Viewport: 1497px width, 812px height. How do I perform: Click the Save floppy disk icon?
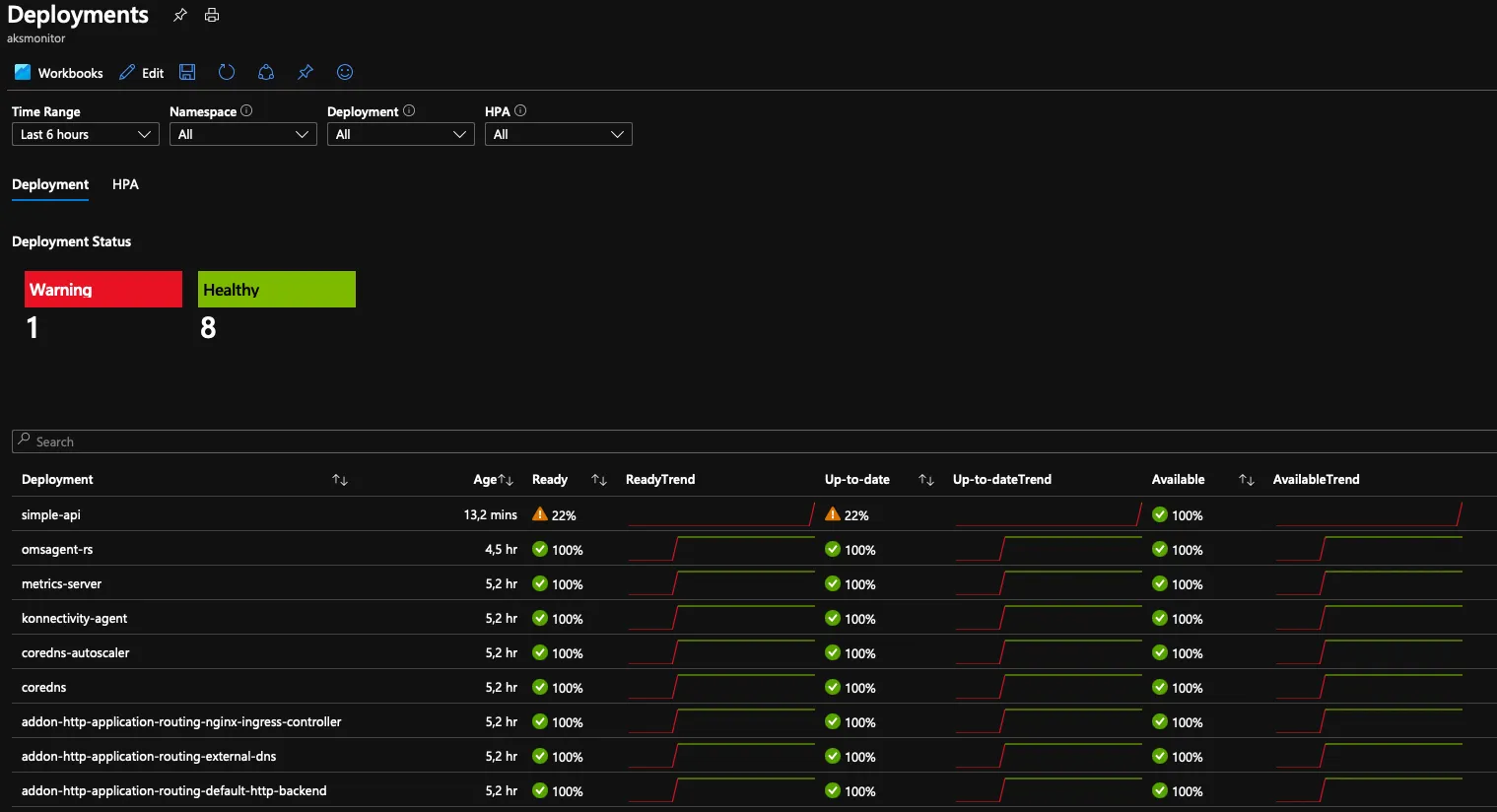click(x=187, y=72)
